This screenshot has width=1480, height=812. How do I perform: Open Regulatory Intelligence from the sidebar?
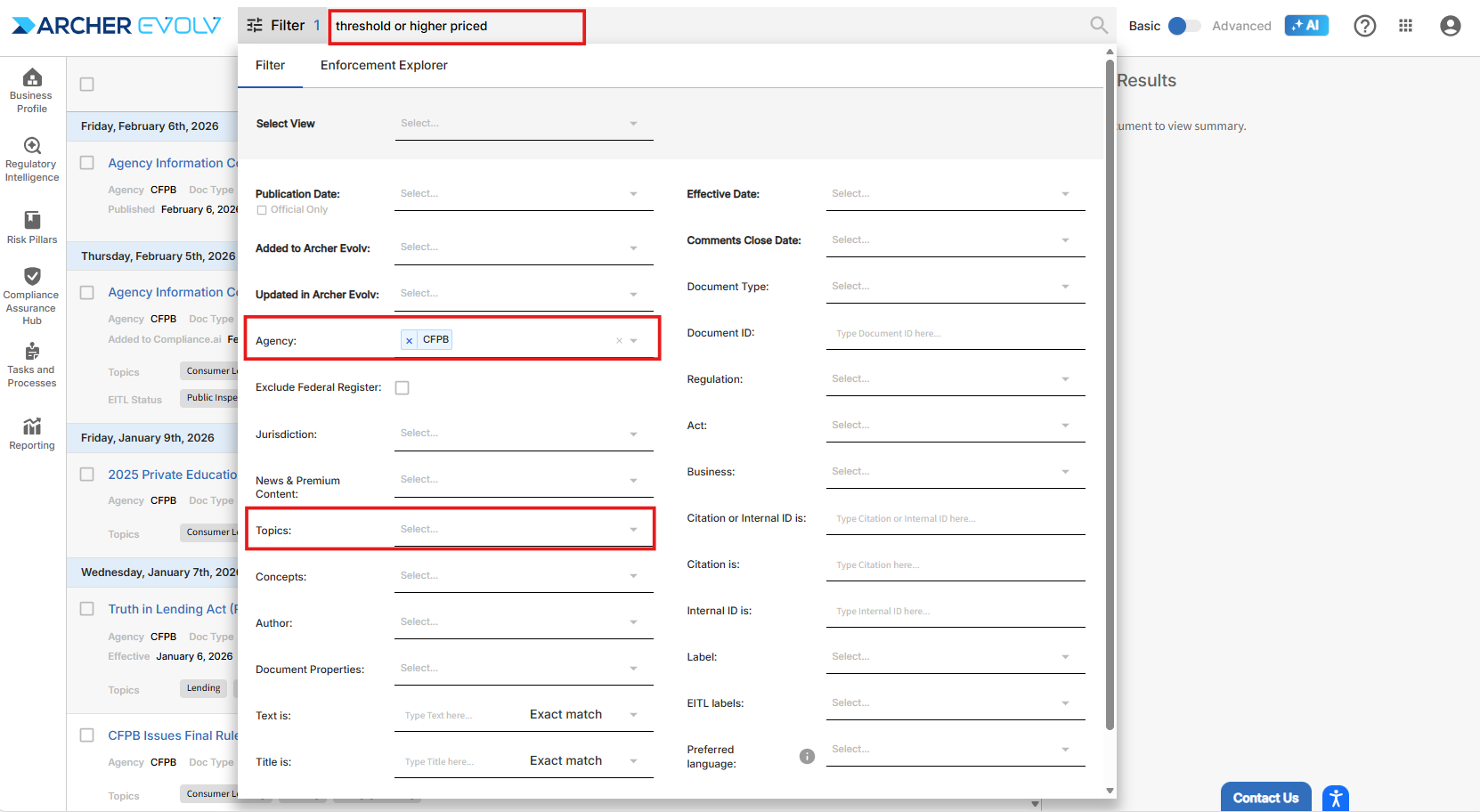click(32, 159)
